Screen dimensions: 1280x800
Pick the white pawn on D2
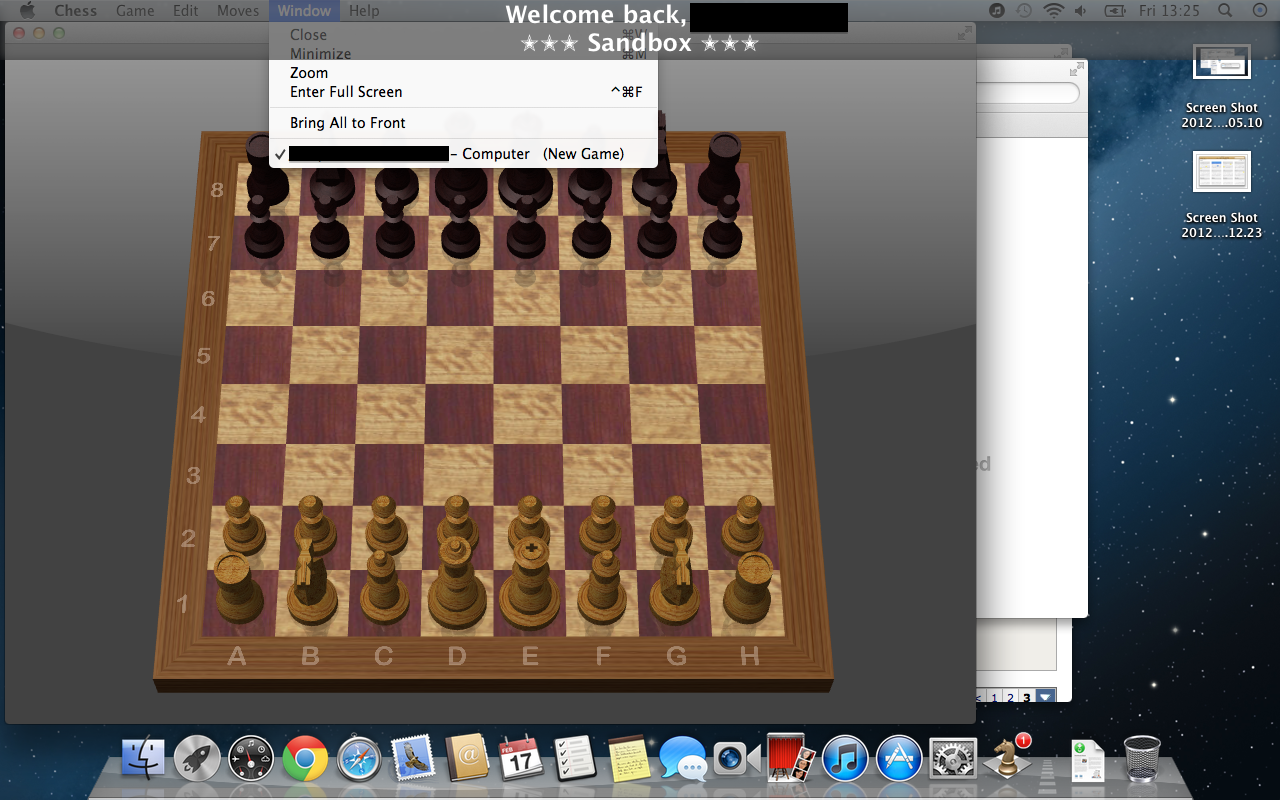coord(458,518)
